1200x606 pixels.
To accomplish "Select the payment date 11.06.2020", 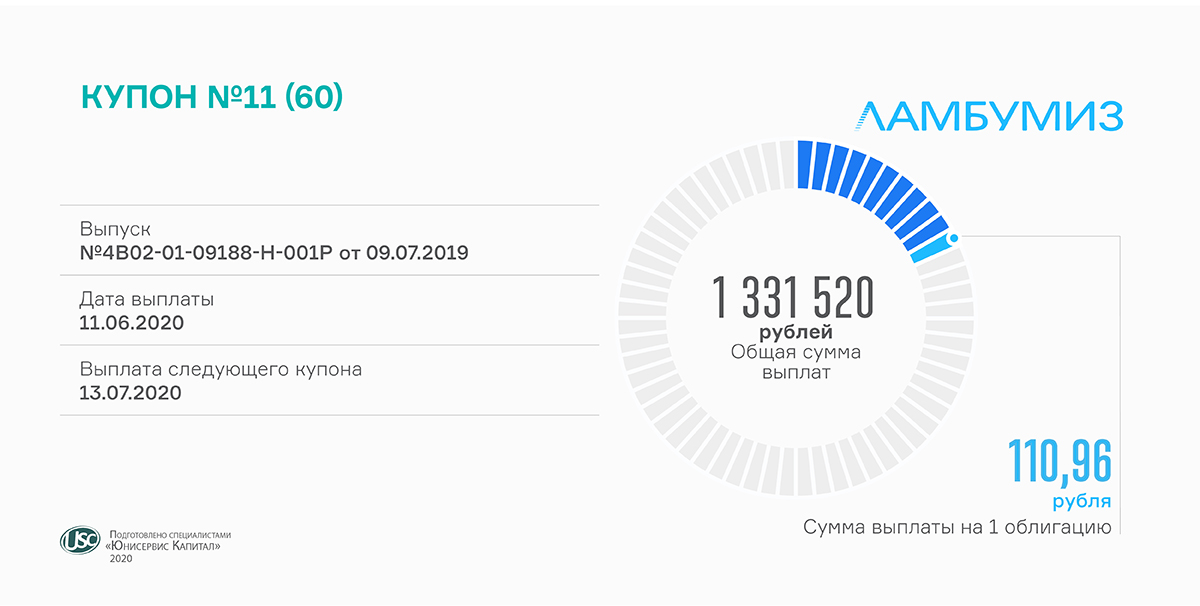I will (131, 322).
